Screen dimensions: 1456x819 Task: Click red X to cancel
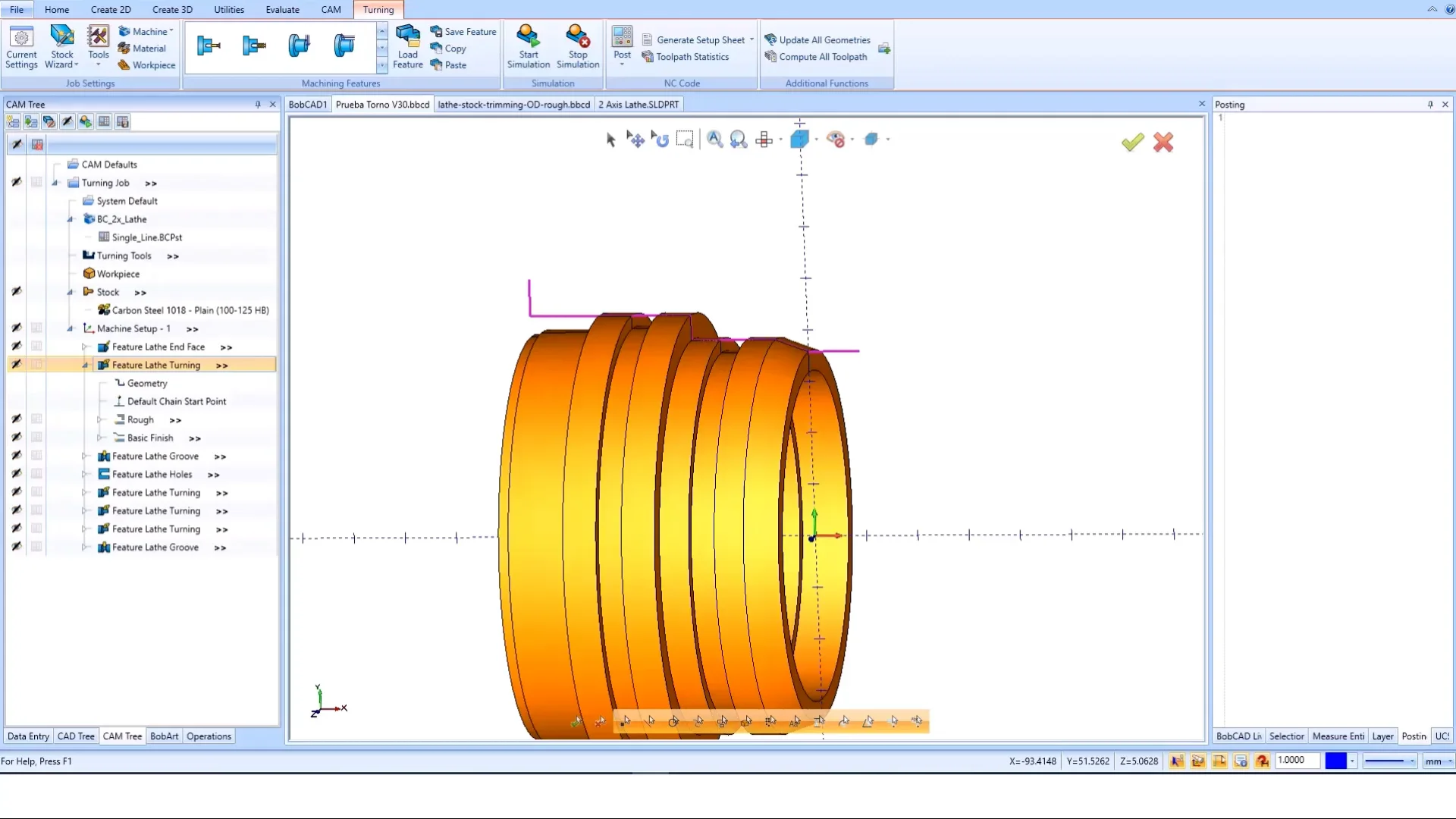pos(1163,142)
